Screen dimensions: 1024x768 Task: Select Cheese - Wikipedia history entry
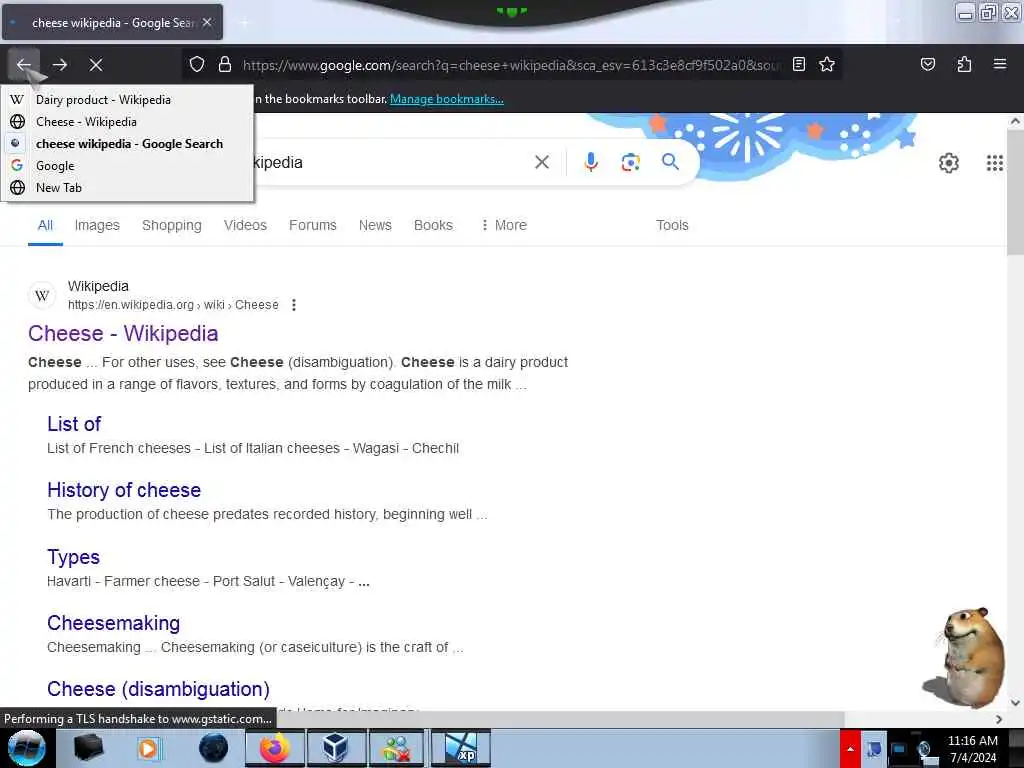coord(127,121)
